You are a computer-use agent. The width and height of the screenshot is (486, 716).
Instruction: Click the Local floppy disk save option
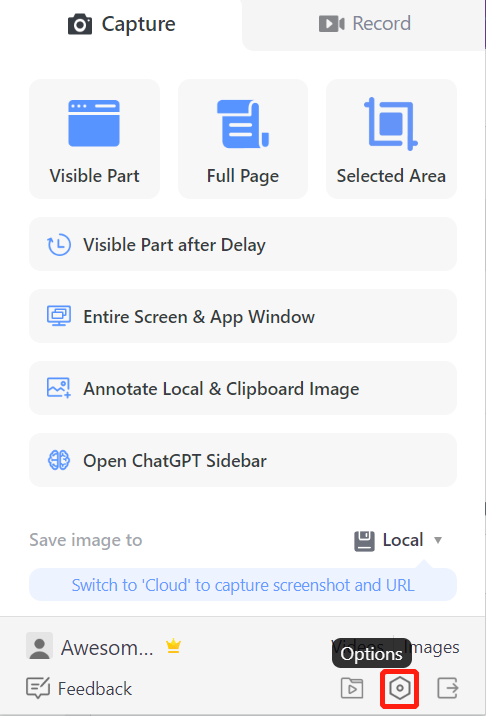(x=398, y=540)
